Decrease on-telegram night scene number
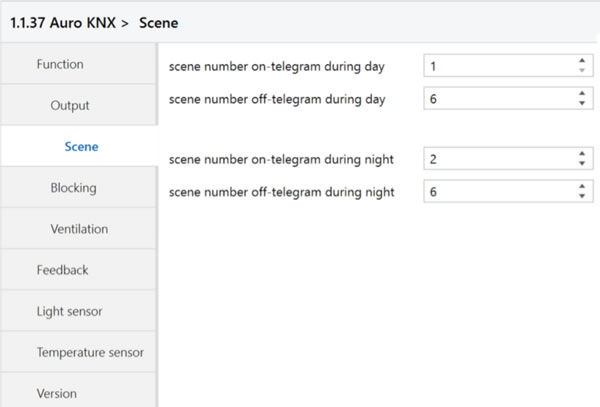 [582, 163]
